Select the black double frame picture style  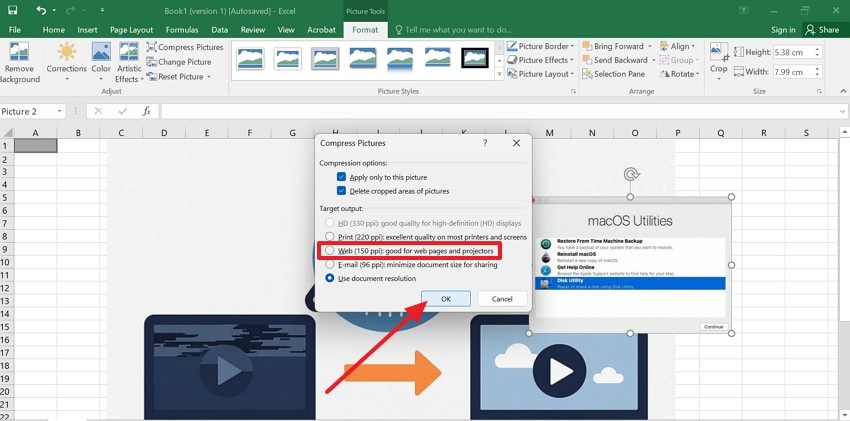[475, 57]
